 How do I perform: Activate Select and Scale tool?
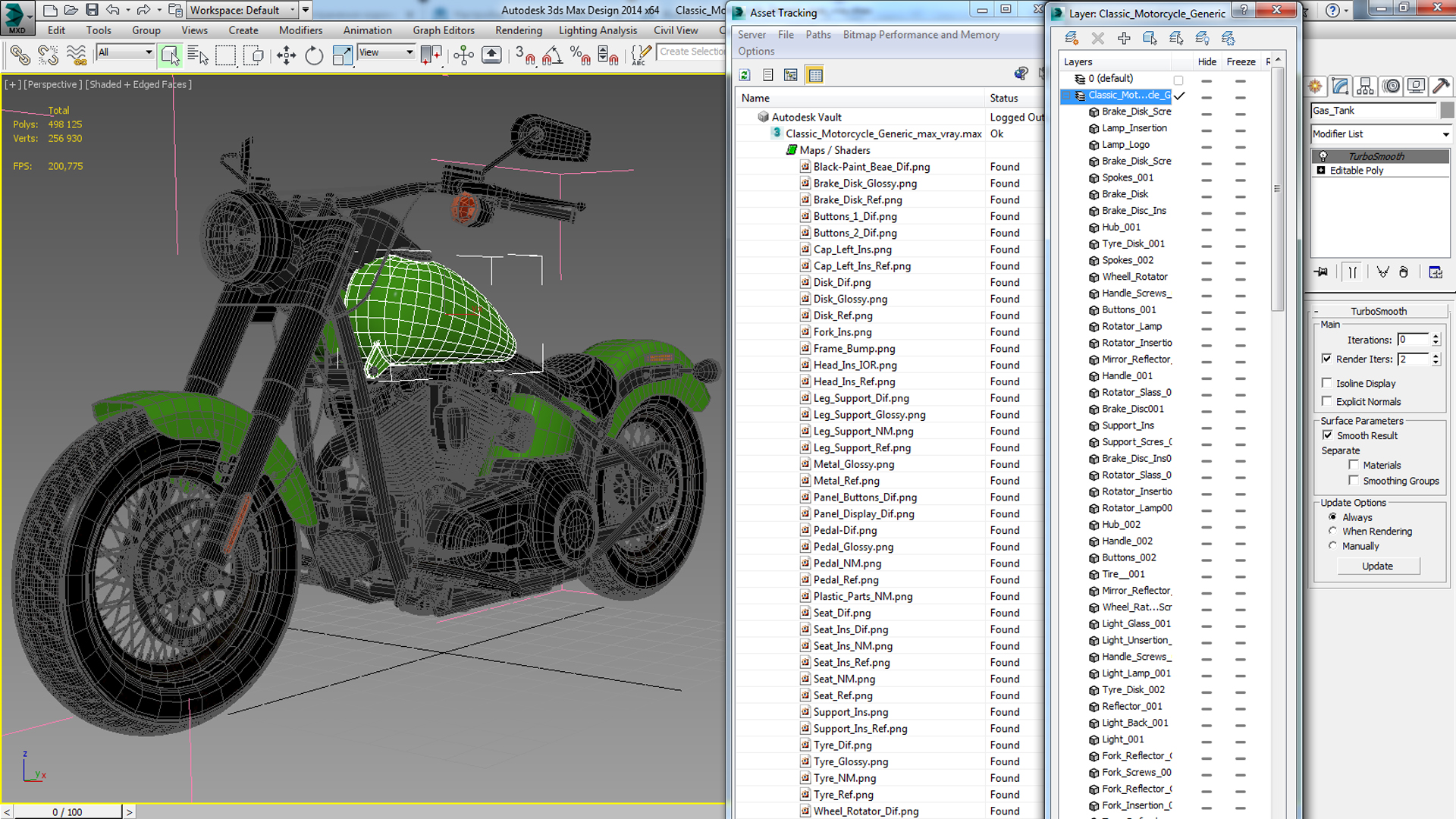(342, 55)
